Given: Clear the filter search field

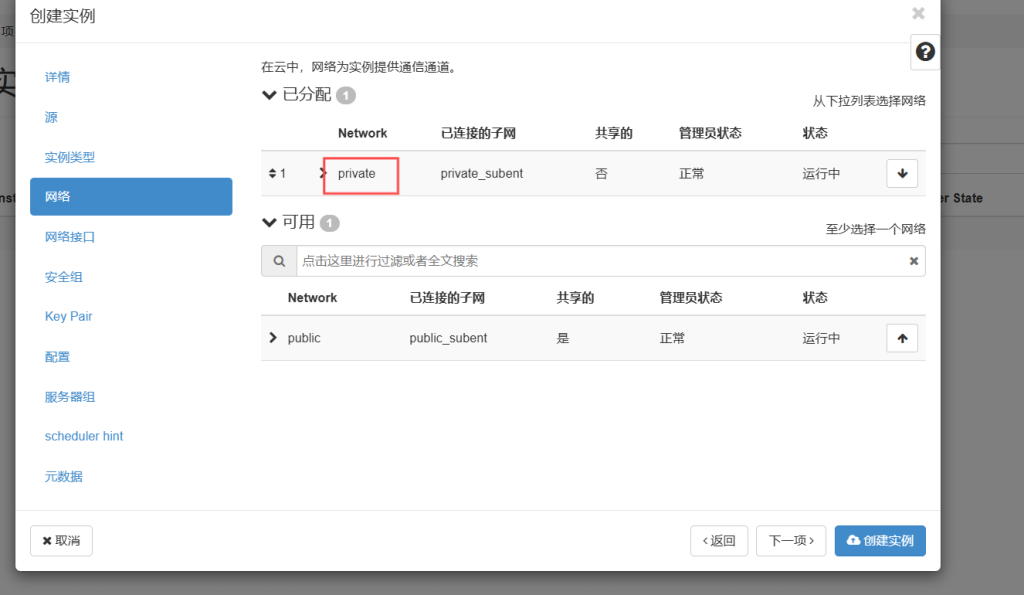Looking at the screenshot, I should 913,261.
